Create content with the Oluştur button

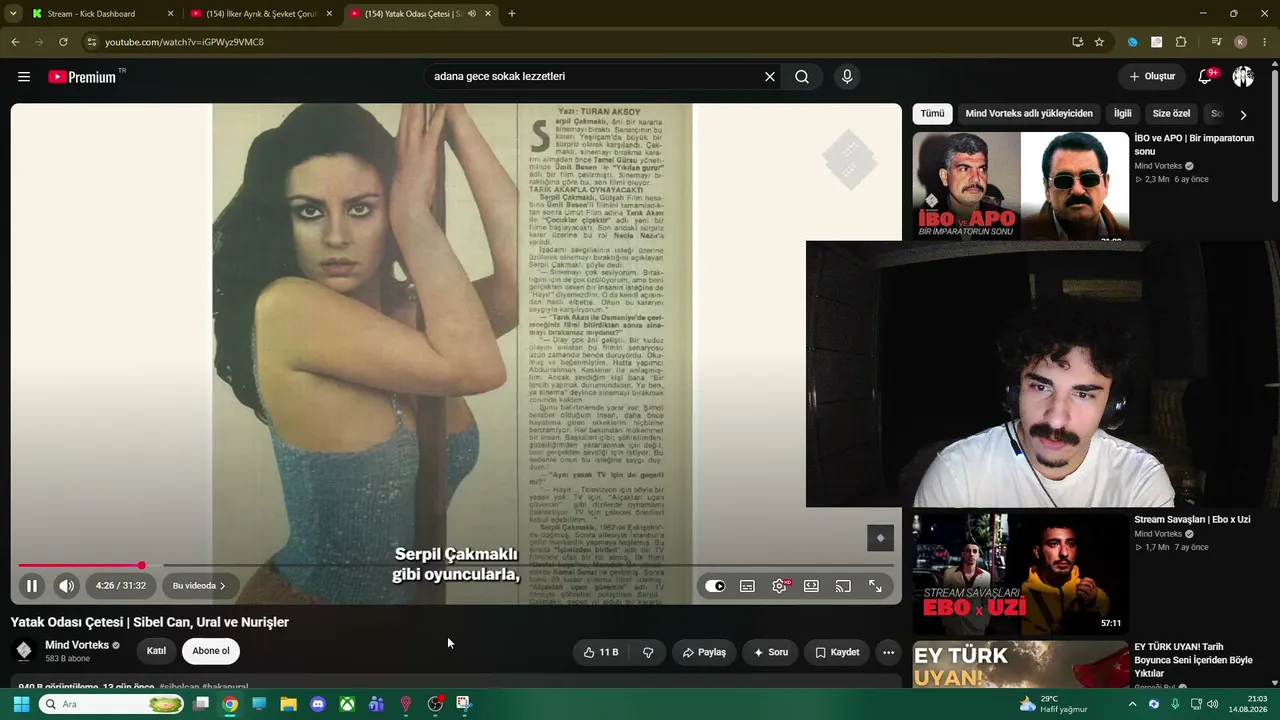1152,77
